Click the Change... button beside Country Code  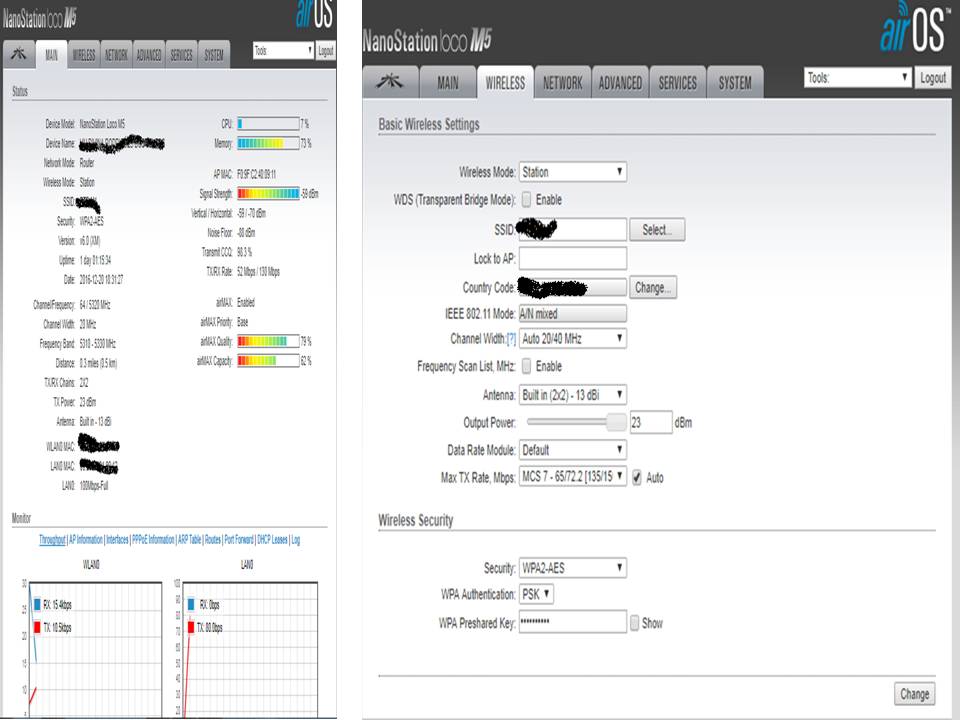653,287
